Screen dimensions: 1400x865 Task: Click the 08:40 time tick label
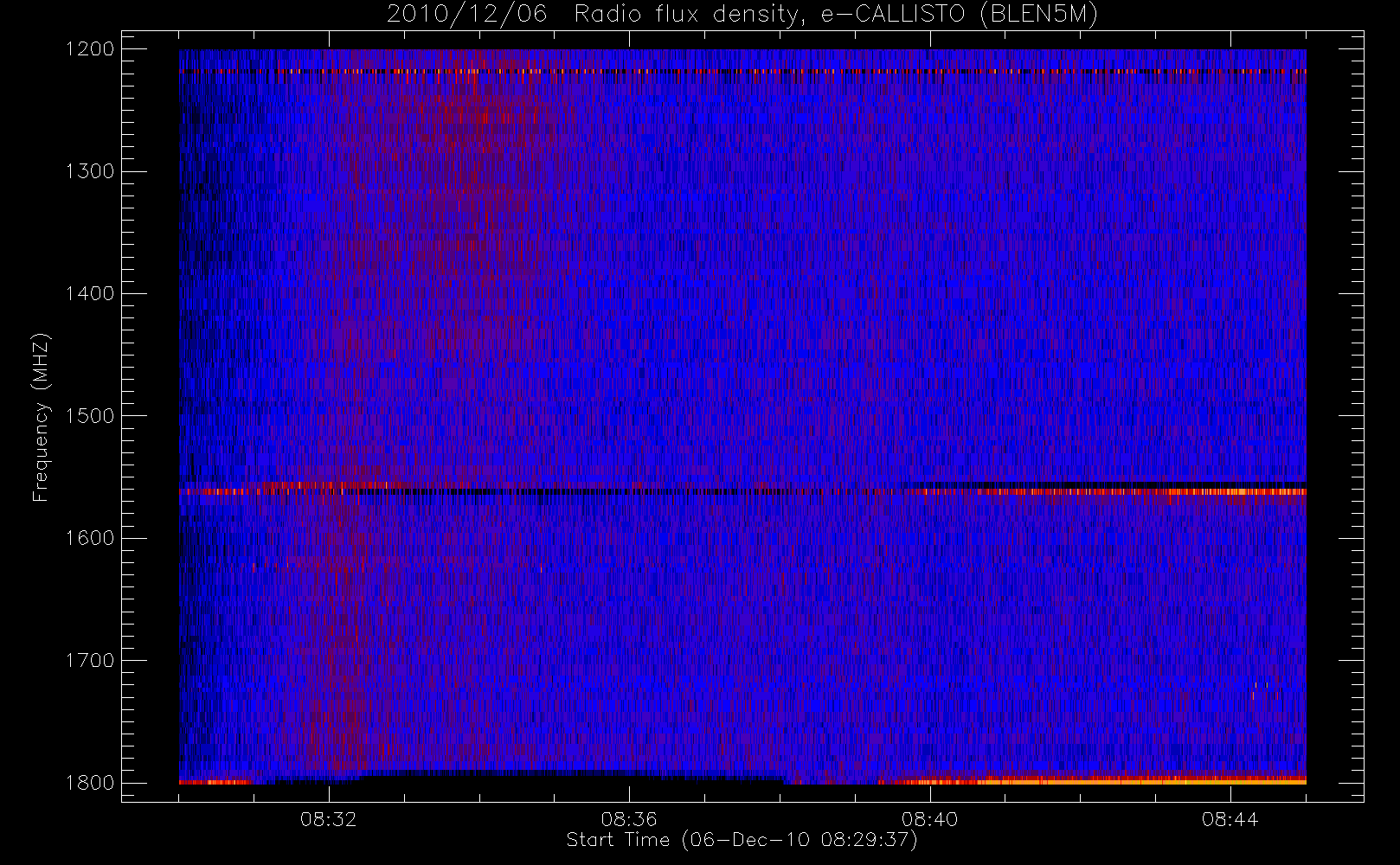point(929,819)
